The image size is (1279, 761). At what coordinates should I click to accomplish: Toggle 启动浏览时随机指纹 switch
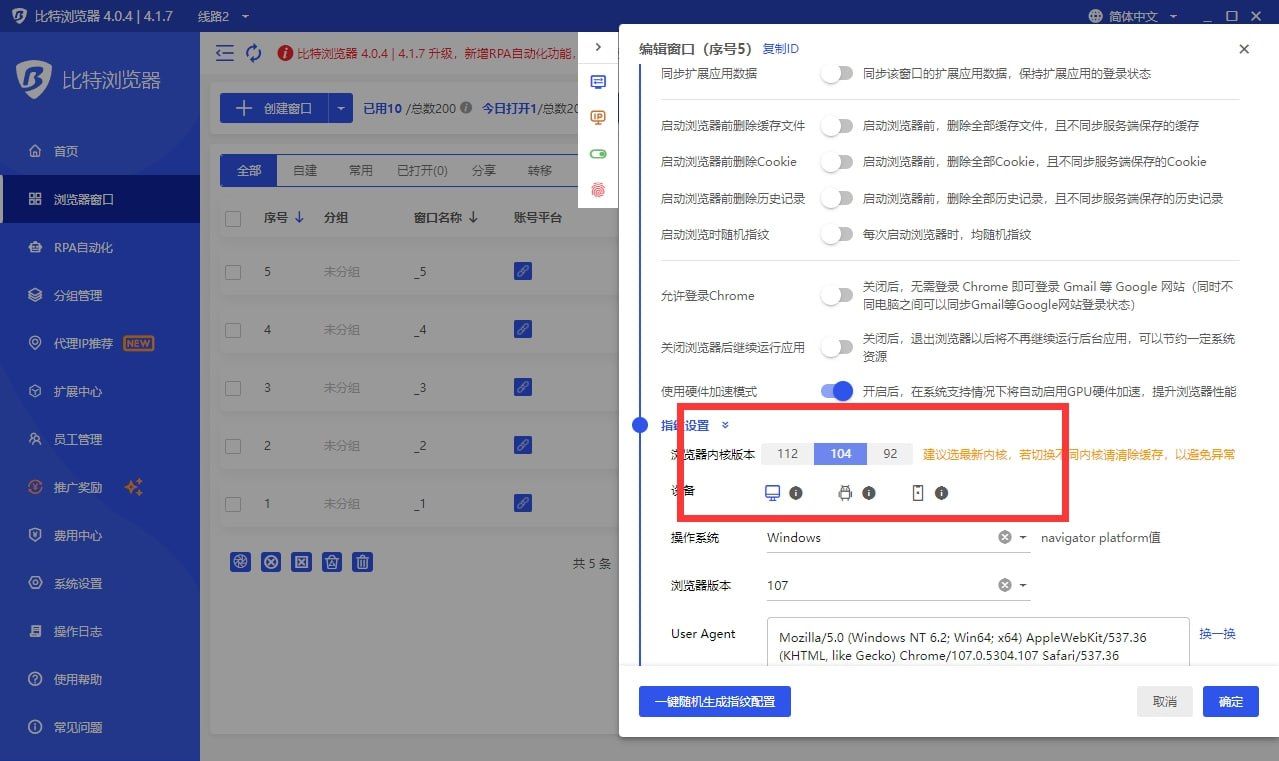(x=837, y=234)
